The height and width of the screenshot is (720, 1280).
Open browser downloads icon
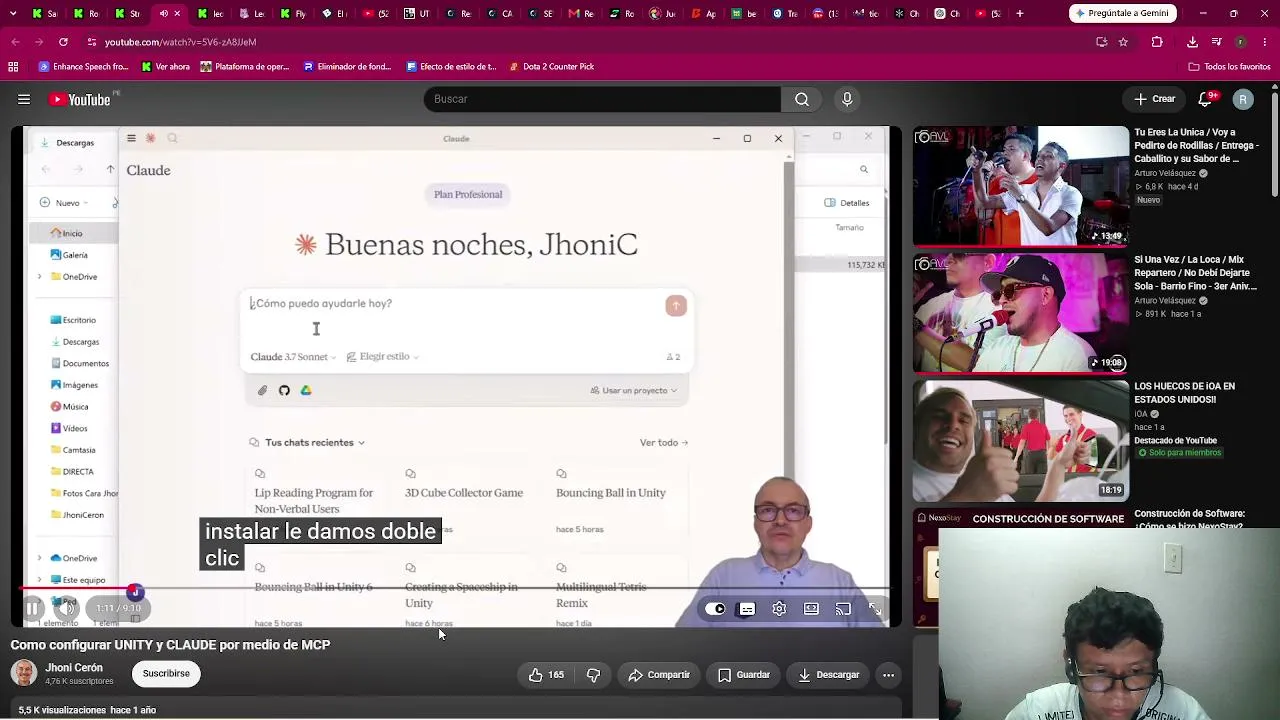tap(1192, 42)
